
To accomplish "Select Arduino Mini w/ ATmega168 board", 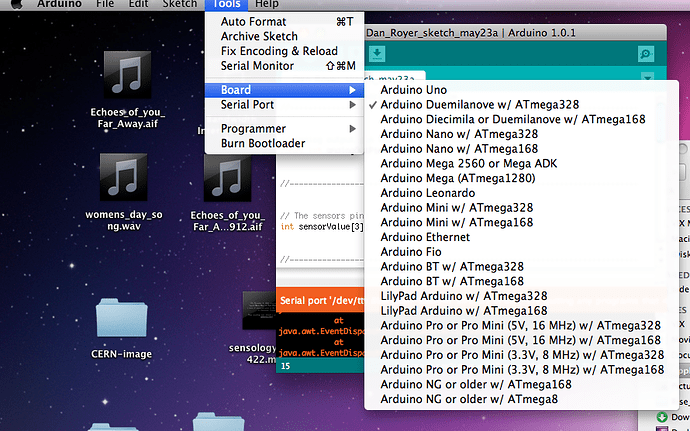I will click(x=522, y=223).
